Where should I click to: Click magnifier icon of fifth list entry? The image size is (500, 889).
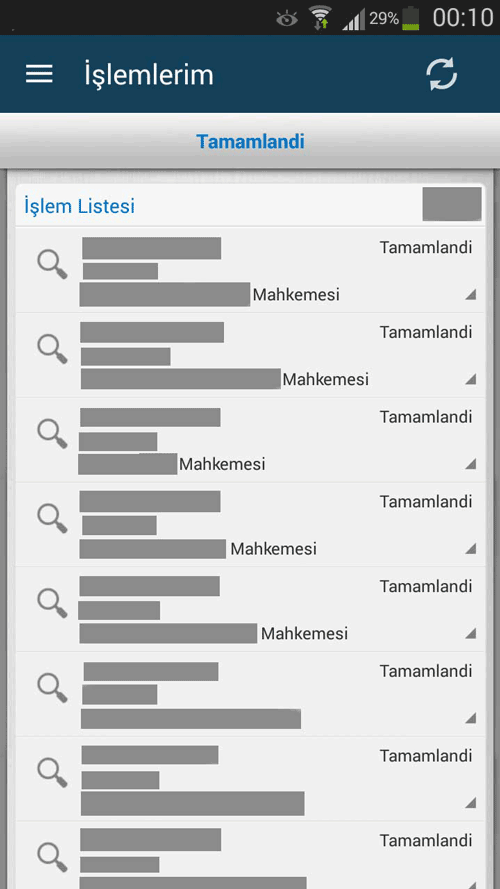point(52,603)
